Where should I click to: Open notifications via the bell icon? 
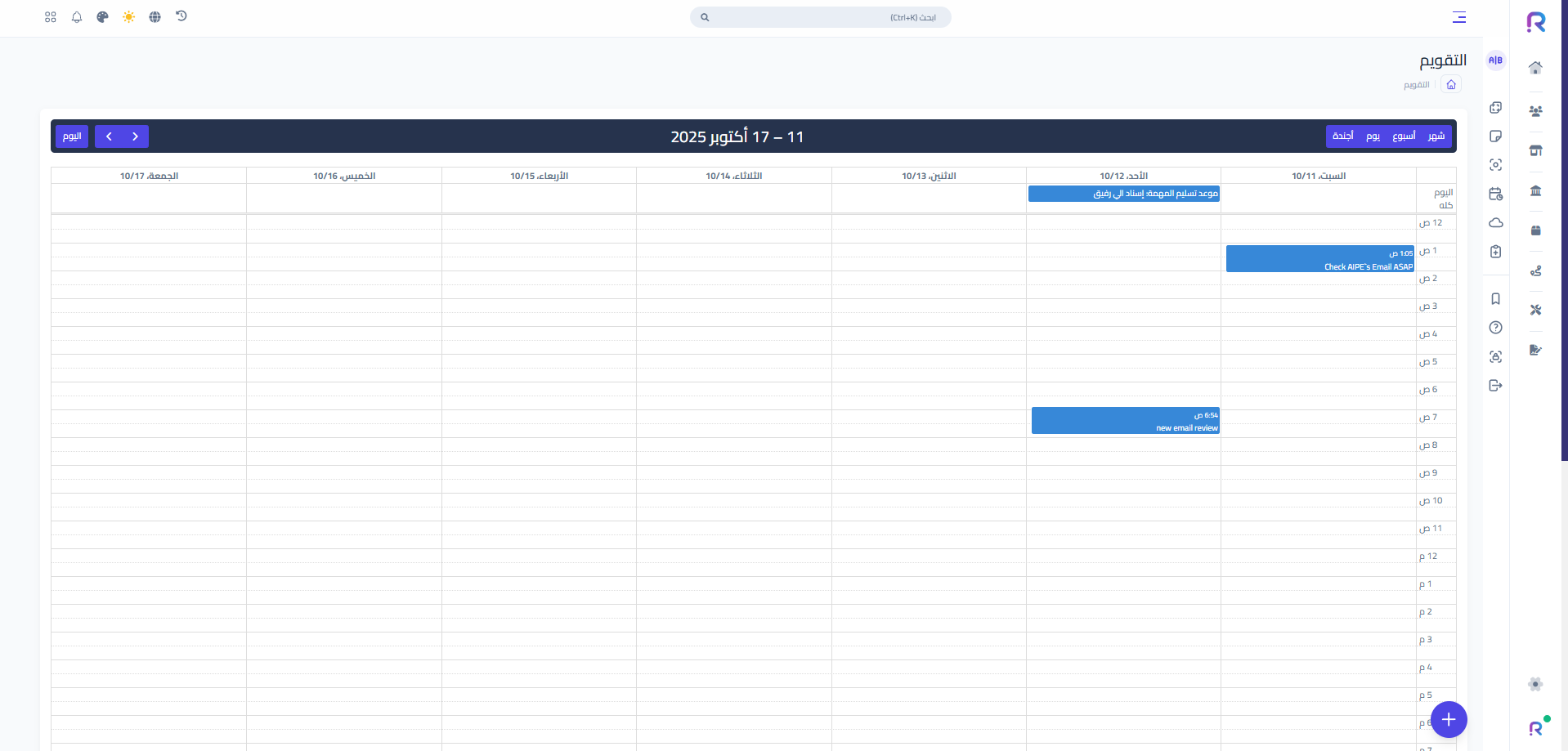(77, 16)
